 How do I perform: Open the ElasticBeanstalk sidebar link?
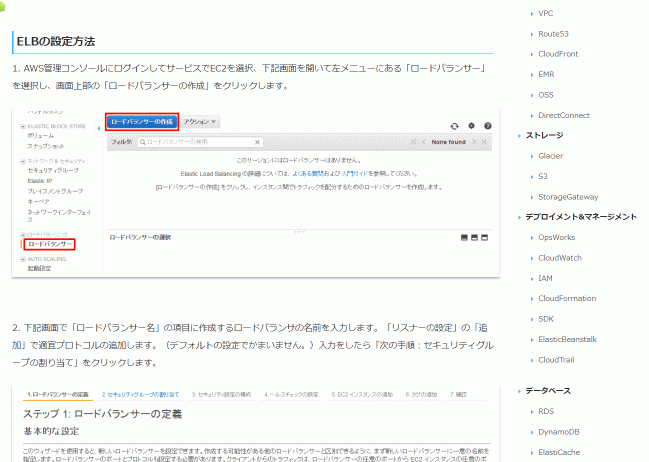click(x=567, y=339)
